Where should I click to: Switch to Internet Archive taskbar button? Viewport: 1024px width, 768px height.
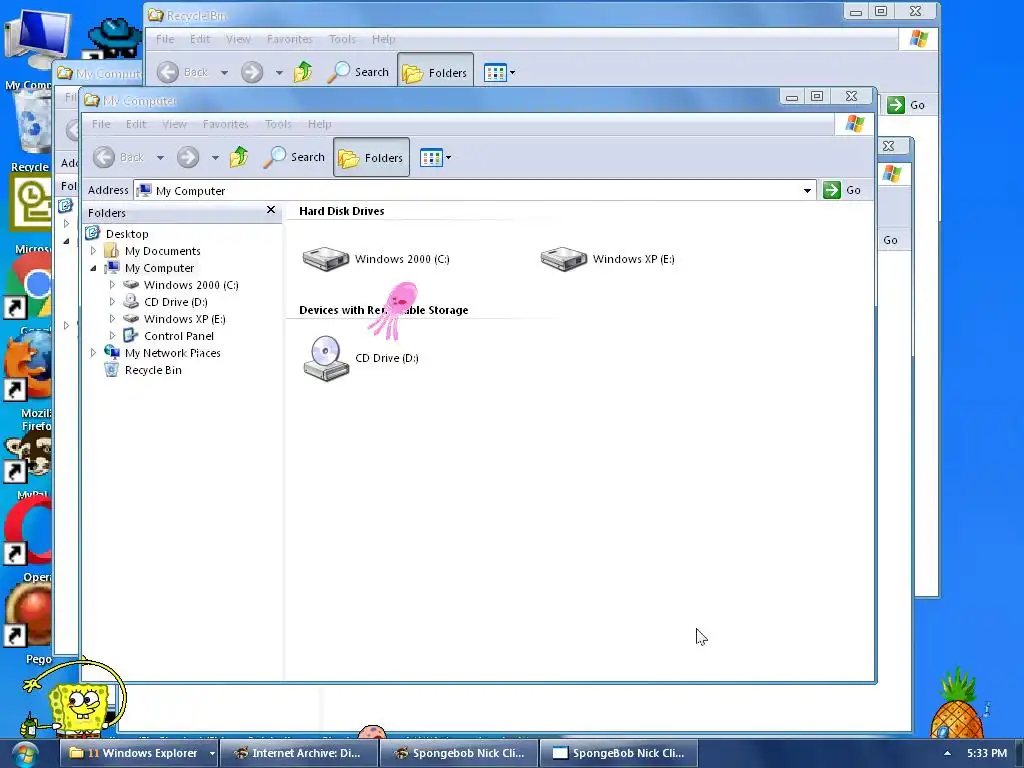(x=298, y=753)
